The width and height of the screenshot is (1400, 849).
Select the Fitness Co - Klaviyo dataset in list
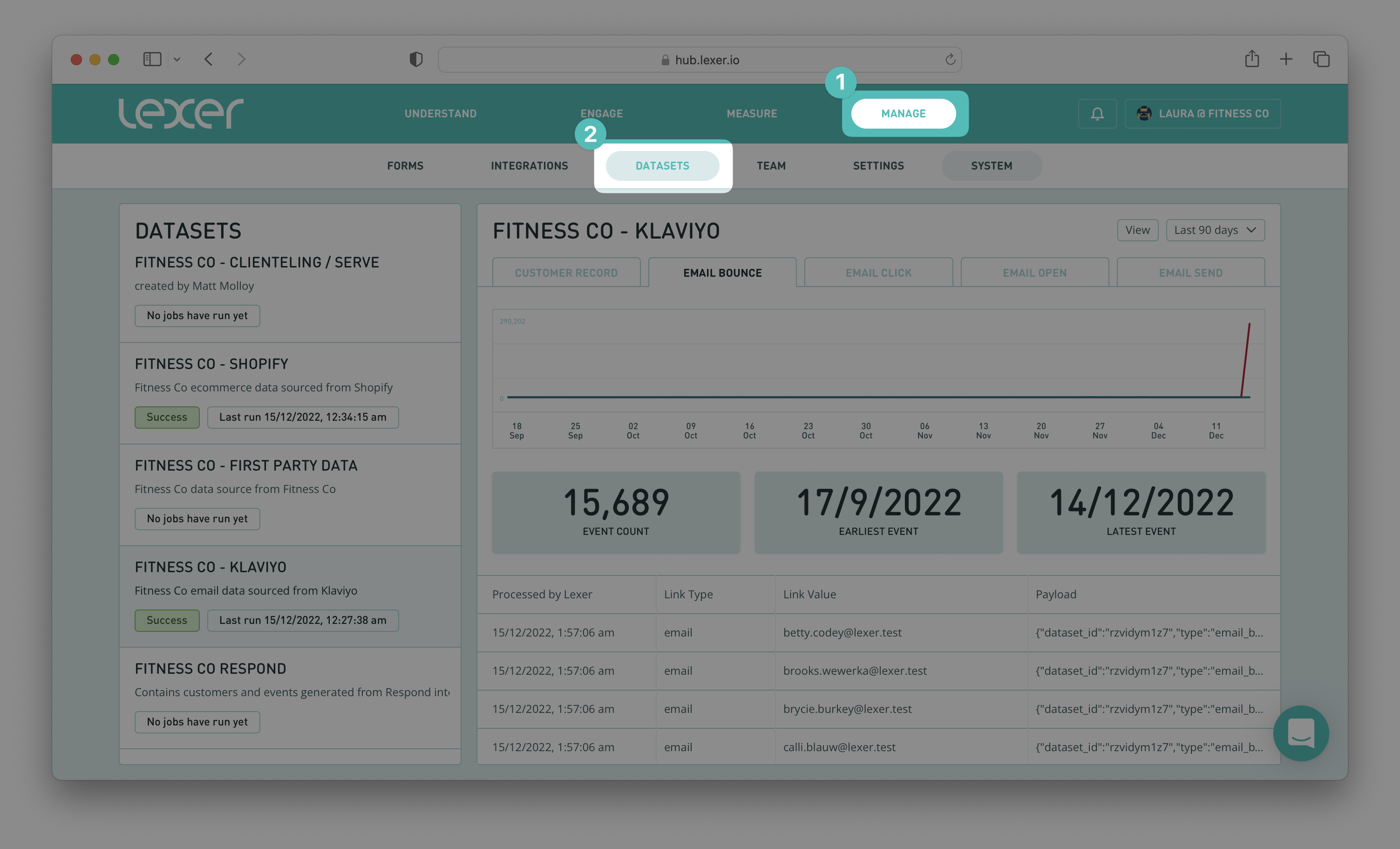290,597
